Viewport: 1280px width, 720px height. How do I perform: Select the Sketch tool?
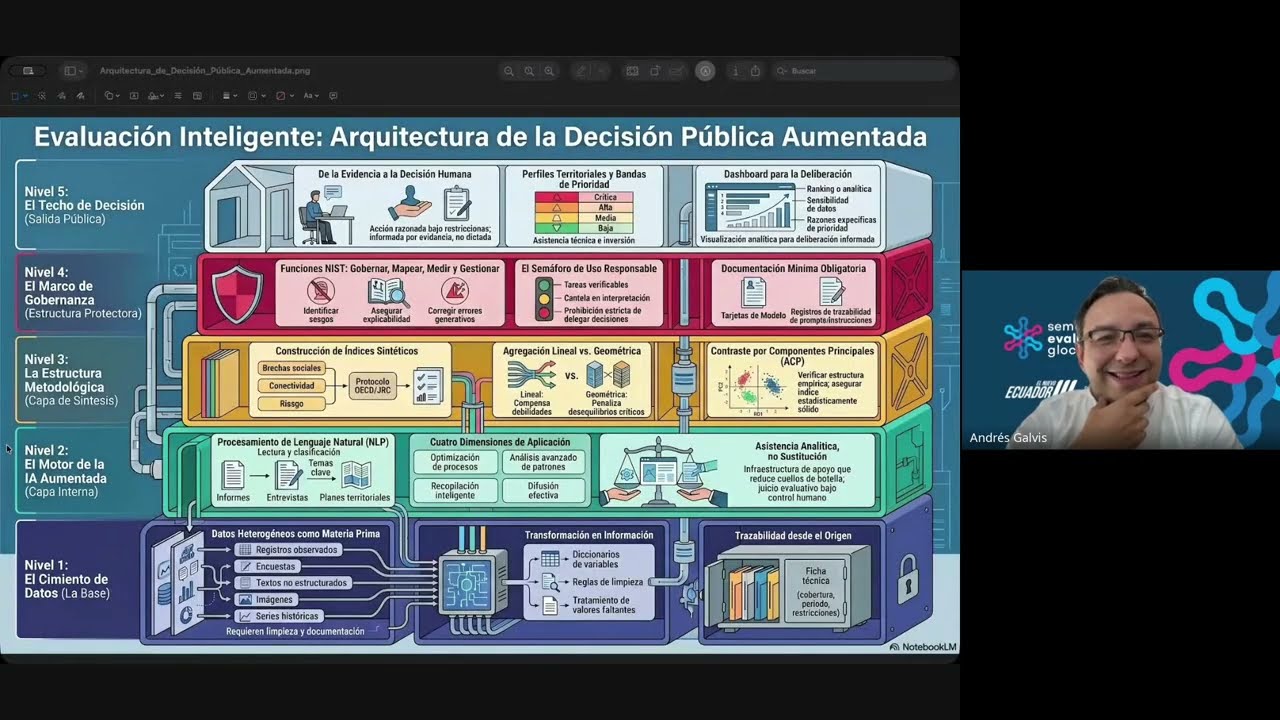[x=61, y=96]
